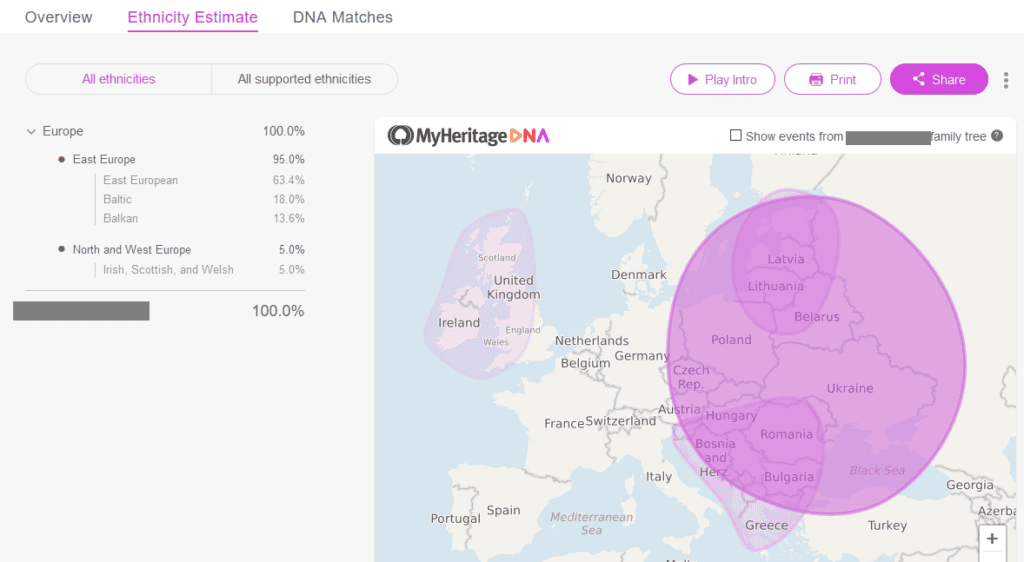The image size is (1024, 562).
Task: Share the ethnicity results
Action: (x=938, y=79)
